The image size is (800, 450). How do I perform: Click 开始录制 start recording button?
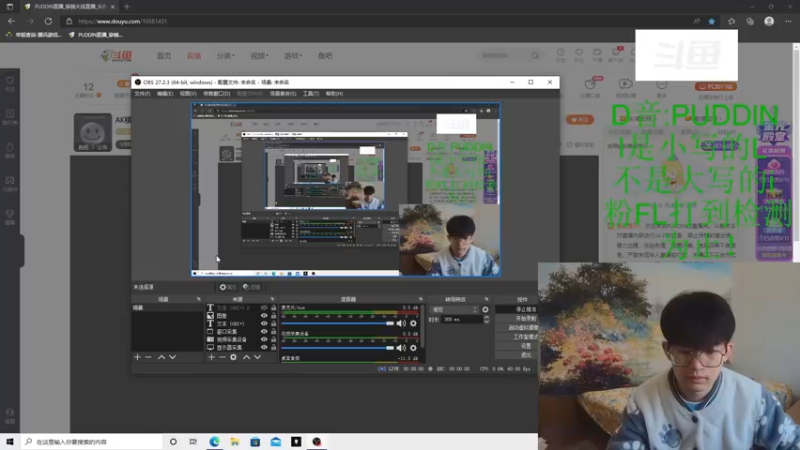pos(516,318)
